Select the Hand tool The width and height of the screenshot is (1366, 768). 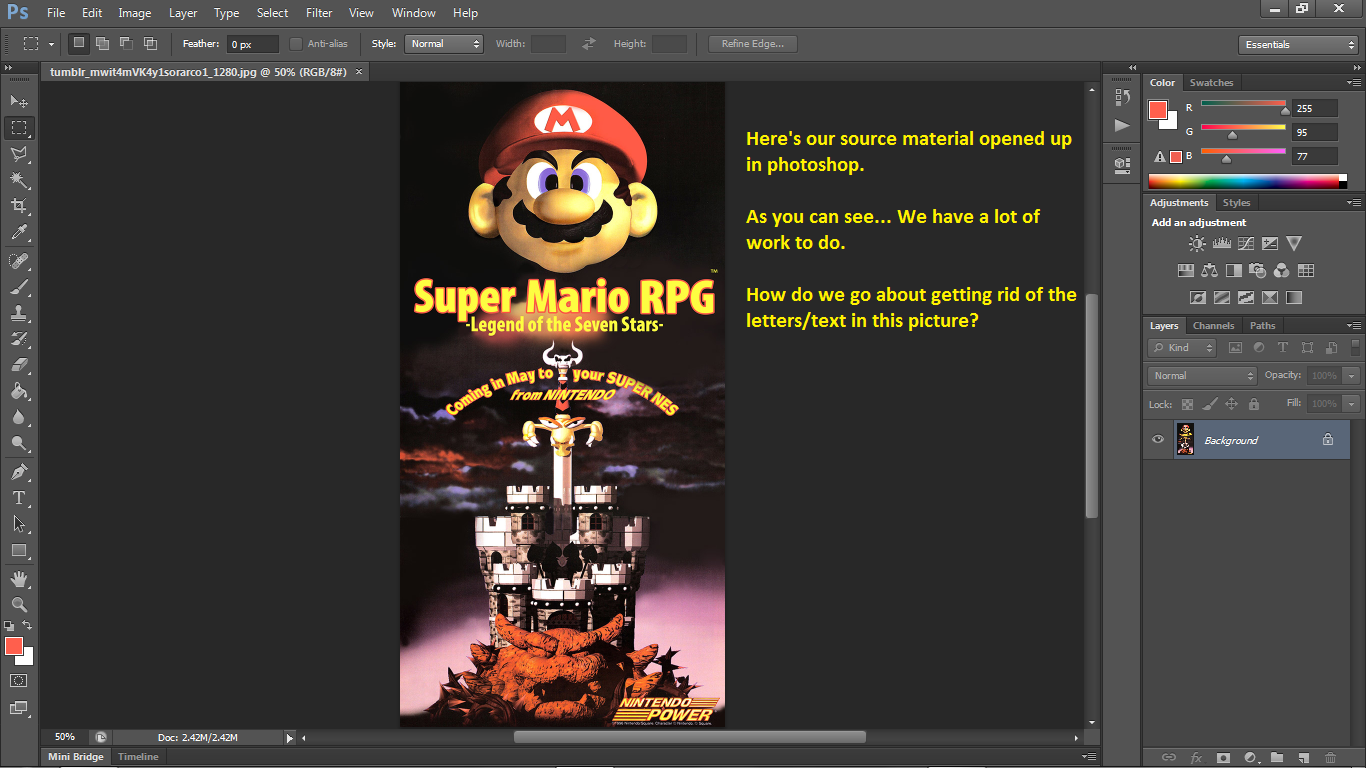19,579
